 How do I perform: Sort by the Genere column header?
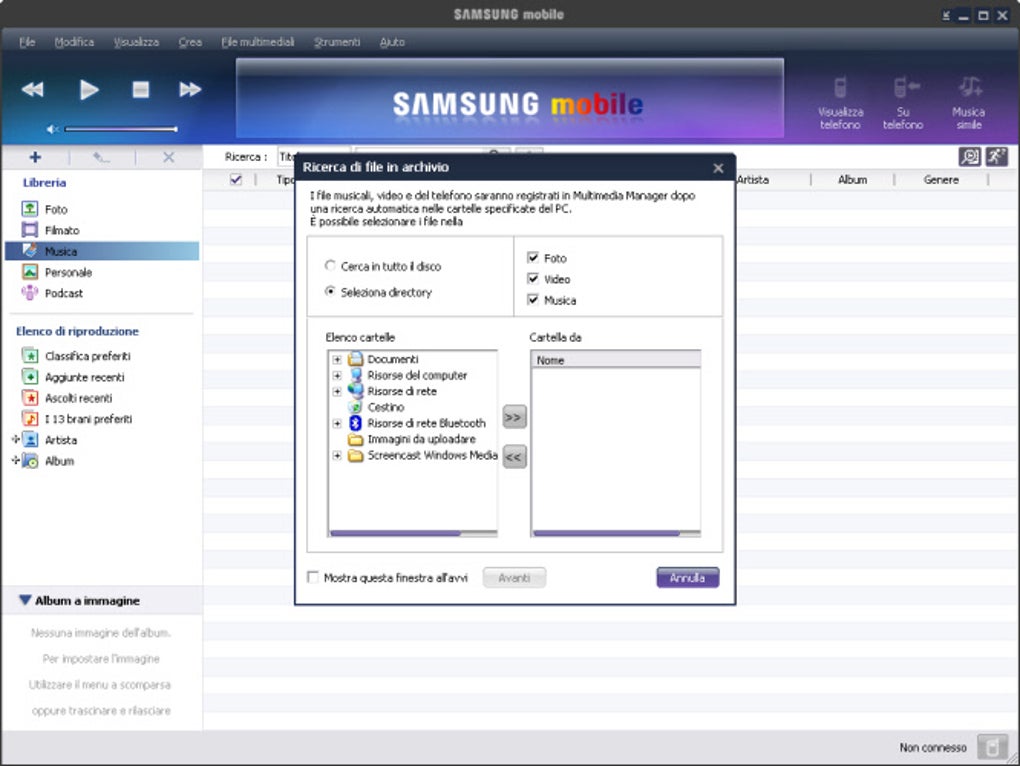click(941, 179)
